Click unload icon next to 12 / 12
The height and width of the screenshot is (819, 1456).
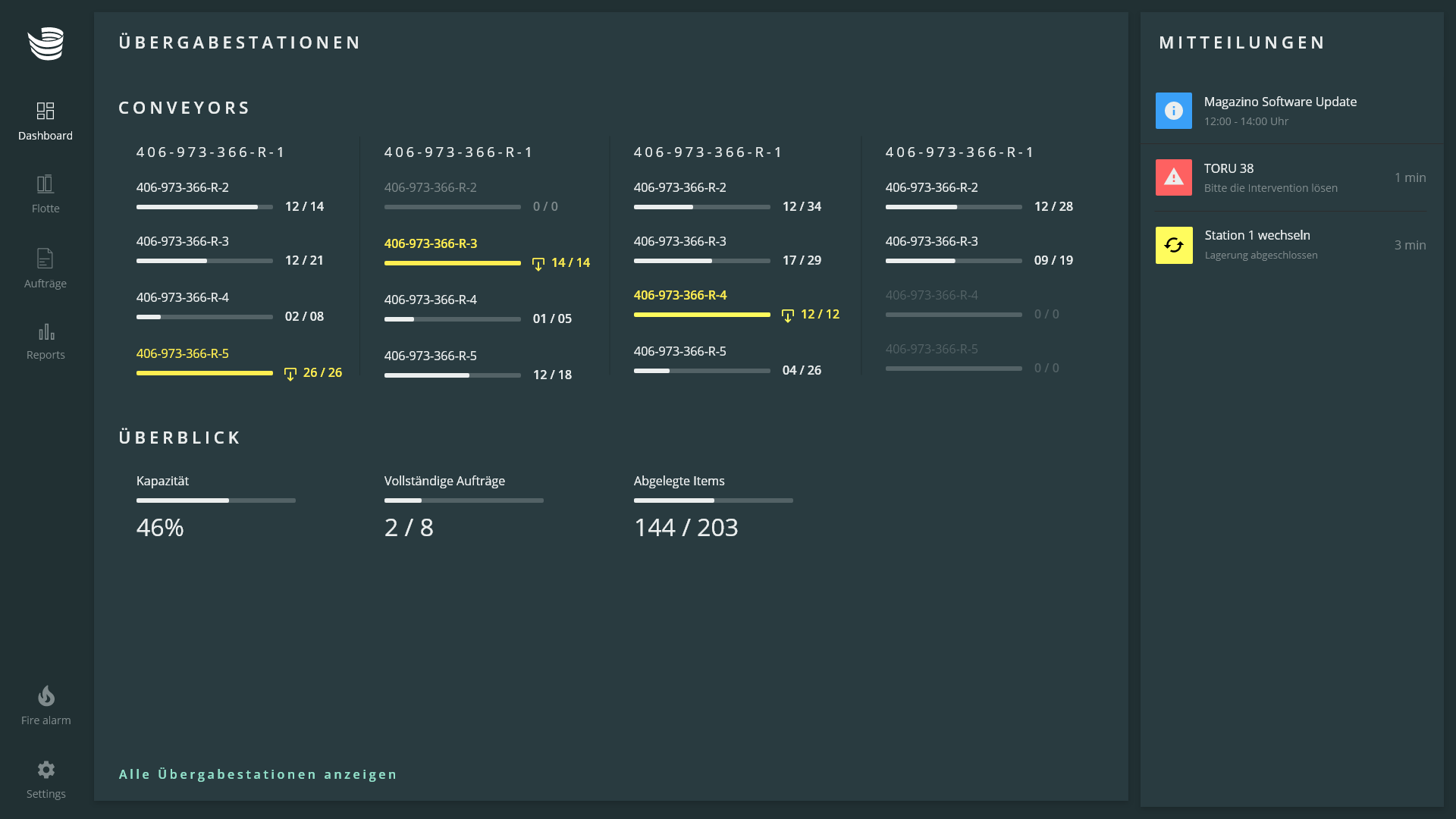[788, 315]
